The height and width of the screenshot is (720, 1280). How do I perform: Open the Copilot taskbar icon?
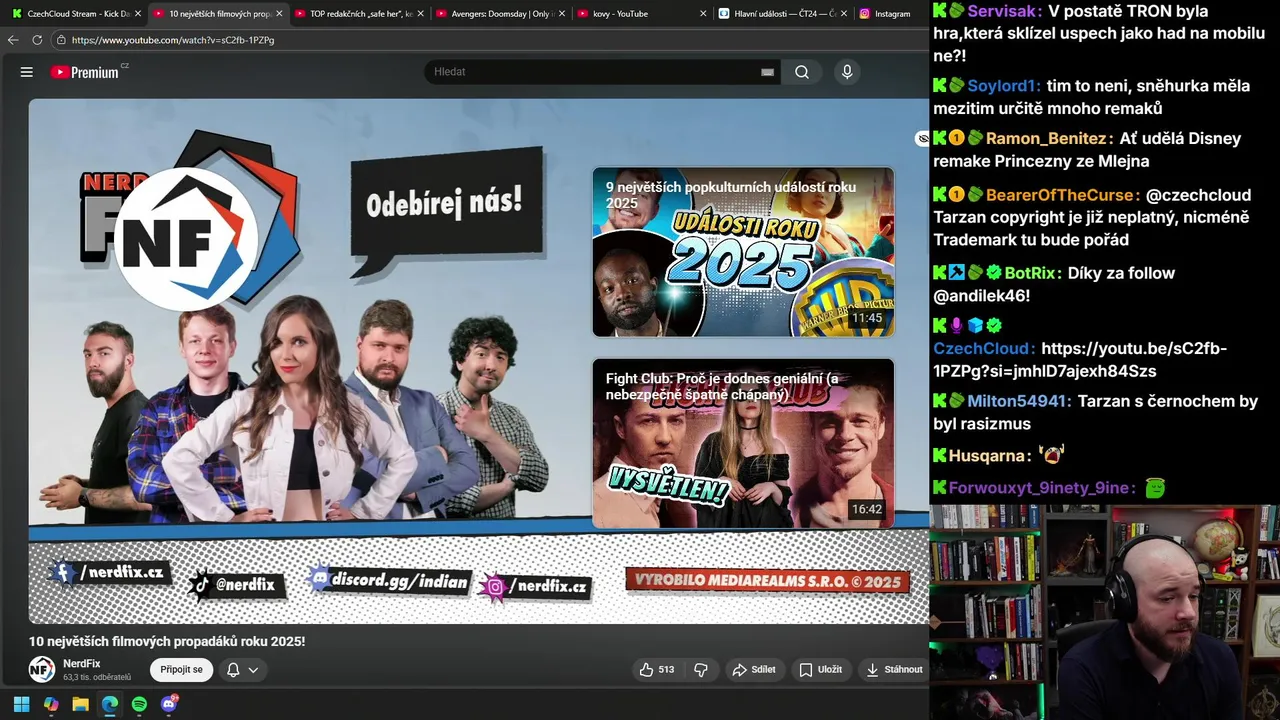click(x=51, y=704)
